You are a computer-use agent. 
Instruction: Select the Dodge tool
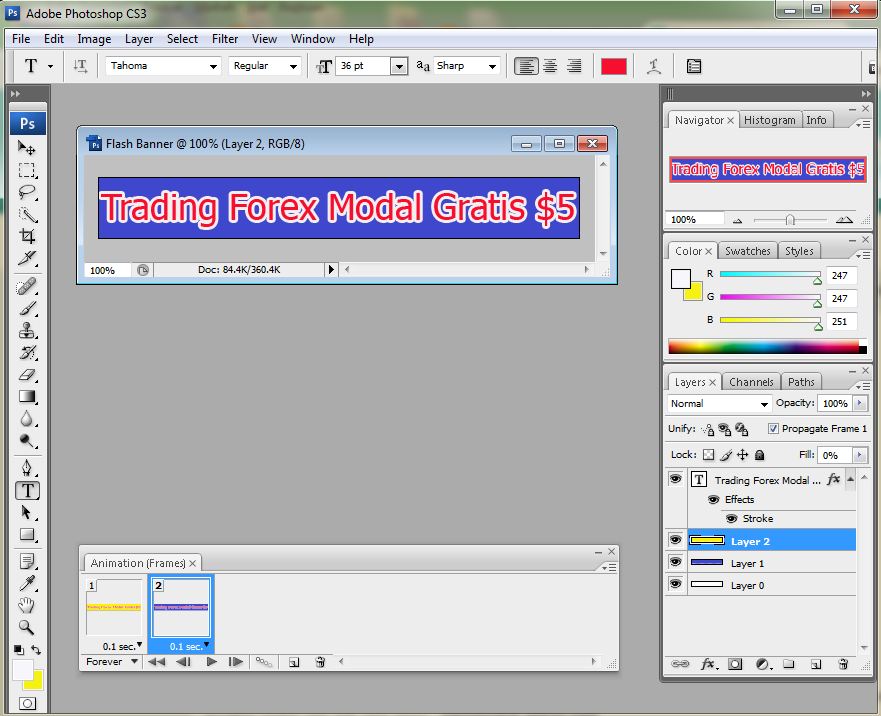[26, 441]
